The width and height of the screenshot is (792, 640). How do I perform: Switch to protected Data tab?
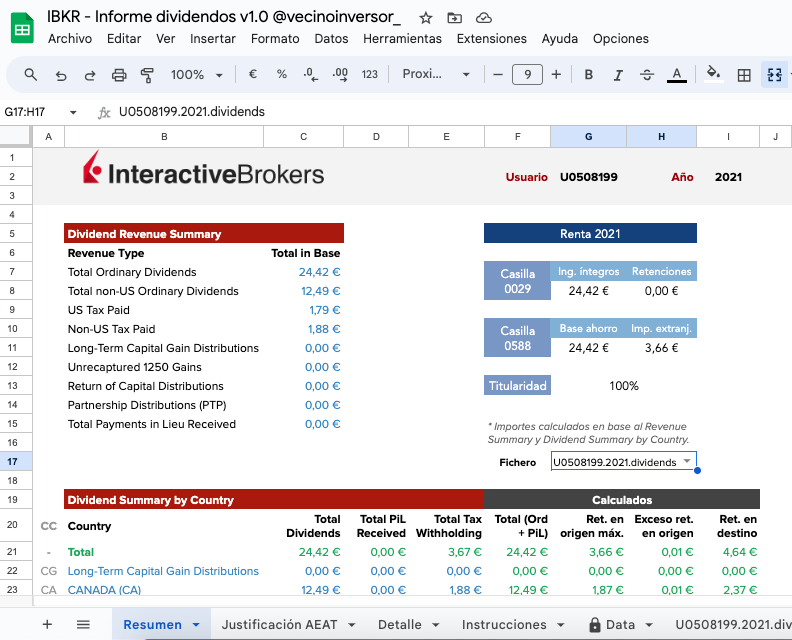pyautogui.click(x=612, y=625)
